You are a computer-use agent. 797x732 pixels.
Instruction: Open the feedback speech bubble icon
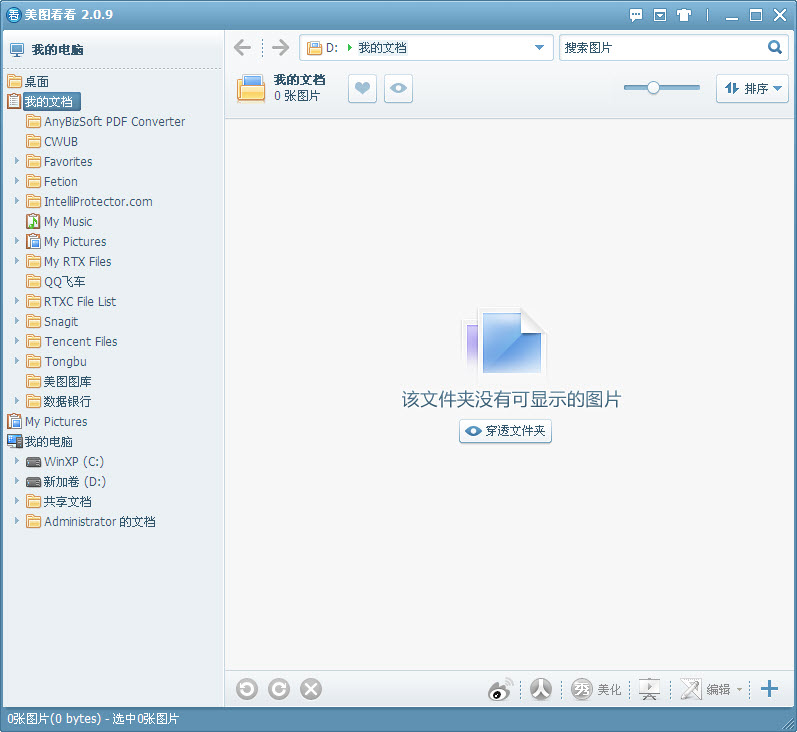pos(636,15)
